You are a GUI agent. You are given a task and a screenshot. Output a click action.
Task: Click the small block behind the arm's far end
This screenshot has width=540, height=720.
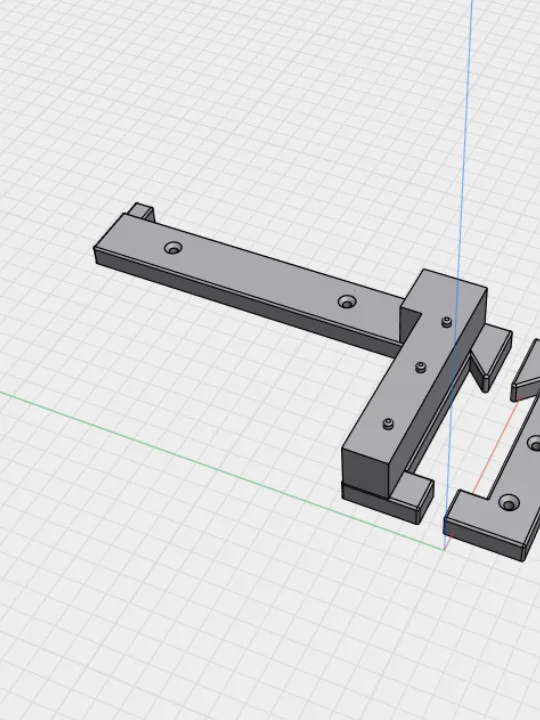(141, 212)
